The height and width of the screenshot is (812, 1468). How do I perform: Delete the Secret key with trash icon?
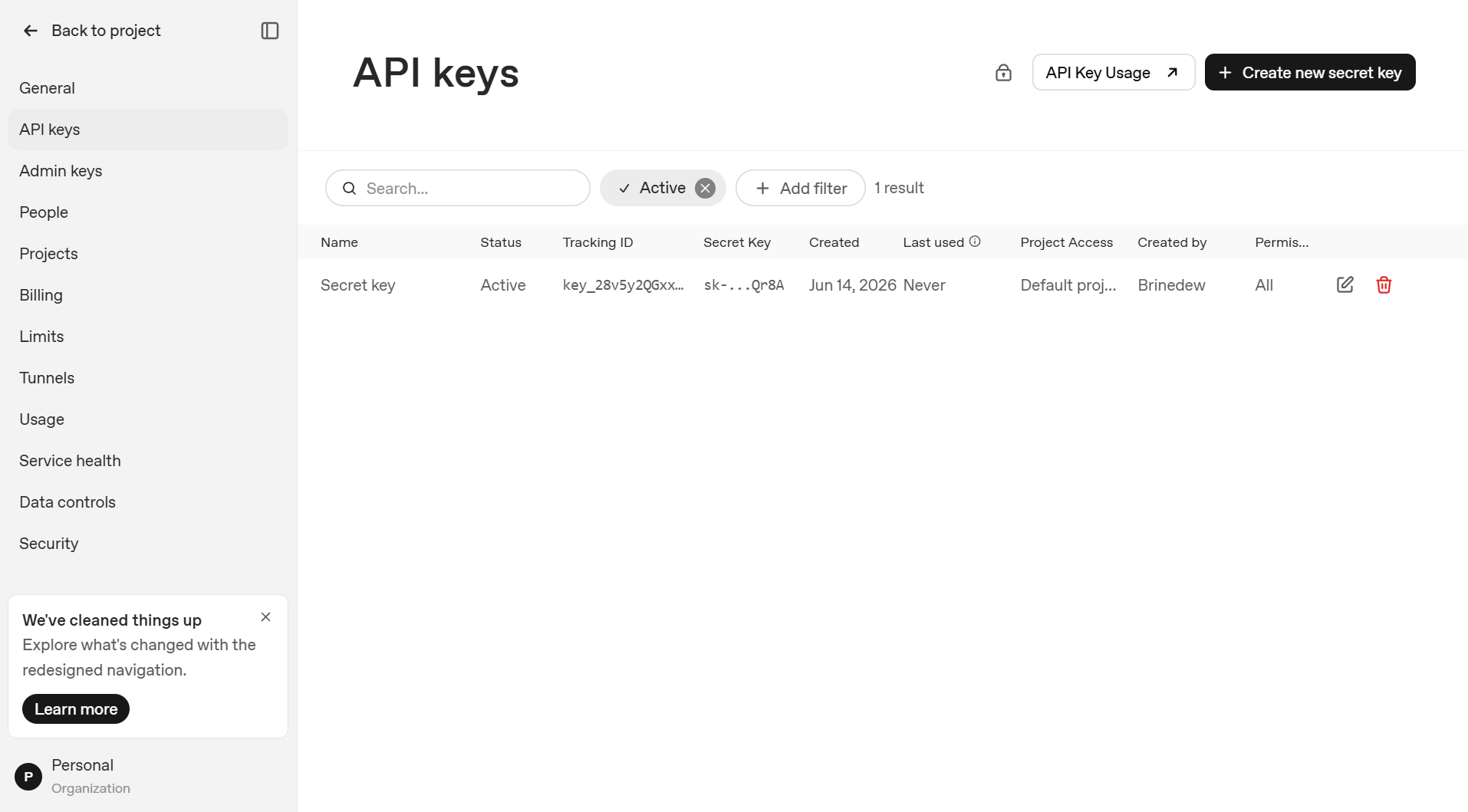[1384, 284]
